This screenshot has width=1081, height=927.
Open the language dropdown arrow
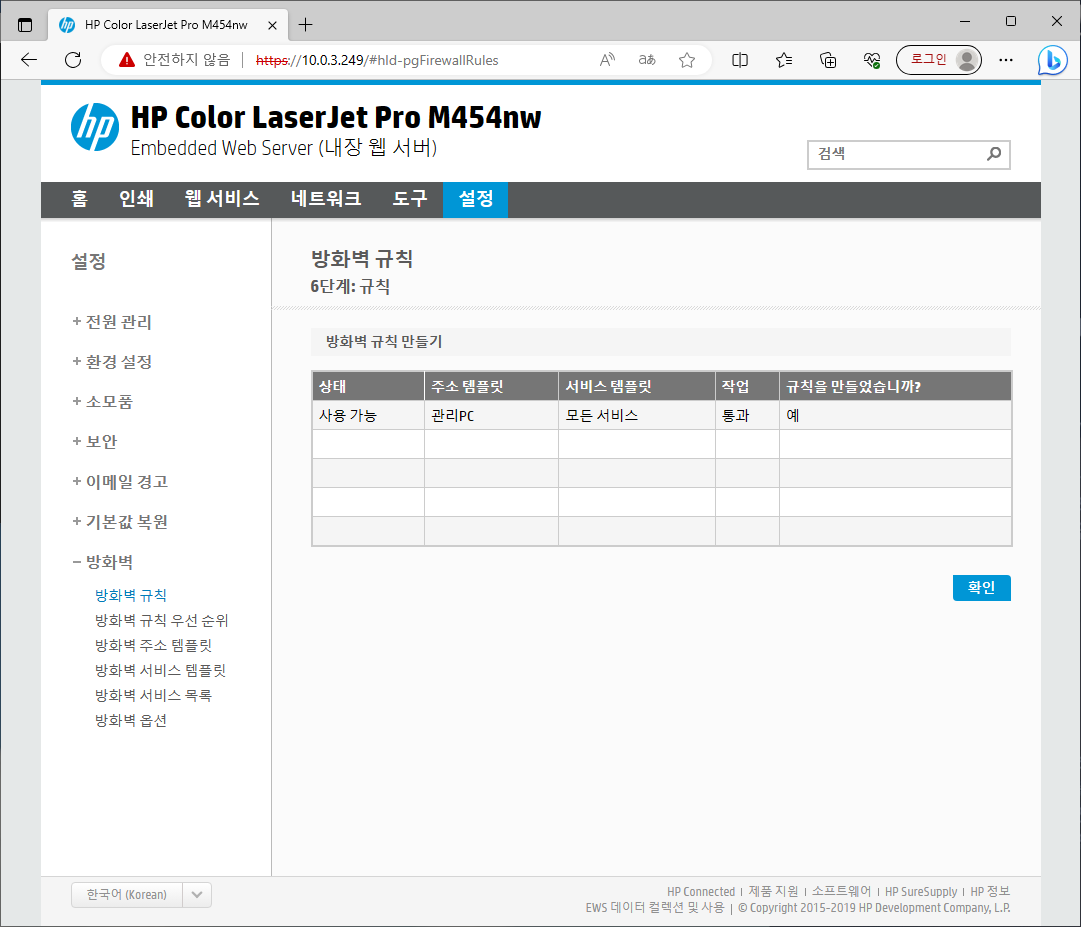[x=197, y=895]
